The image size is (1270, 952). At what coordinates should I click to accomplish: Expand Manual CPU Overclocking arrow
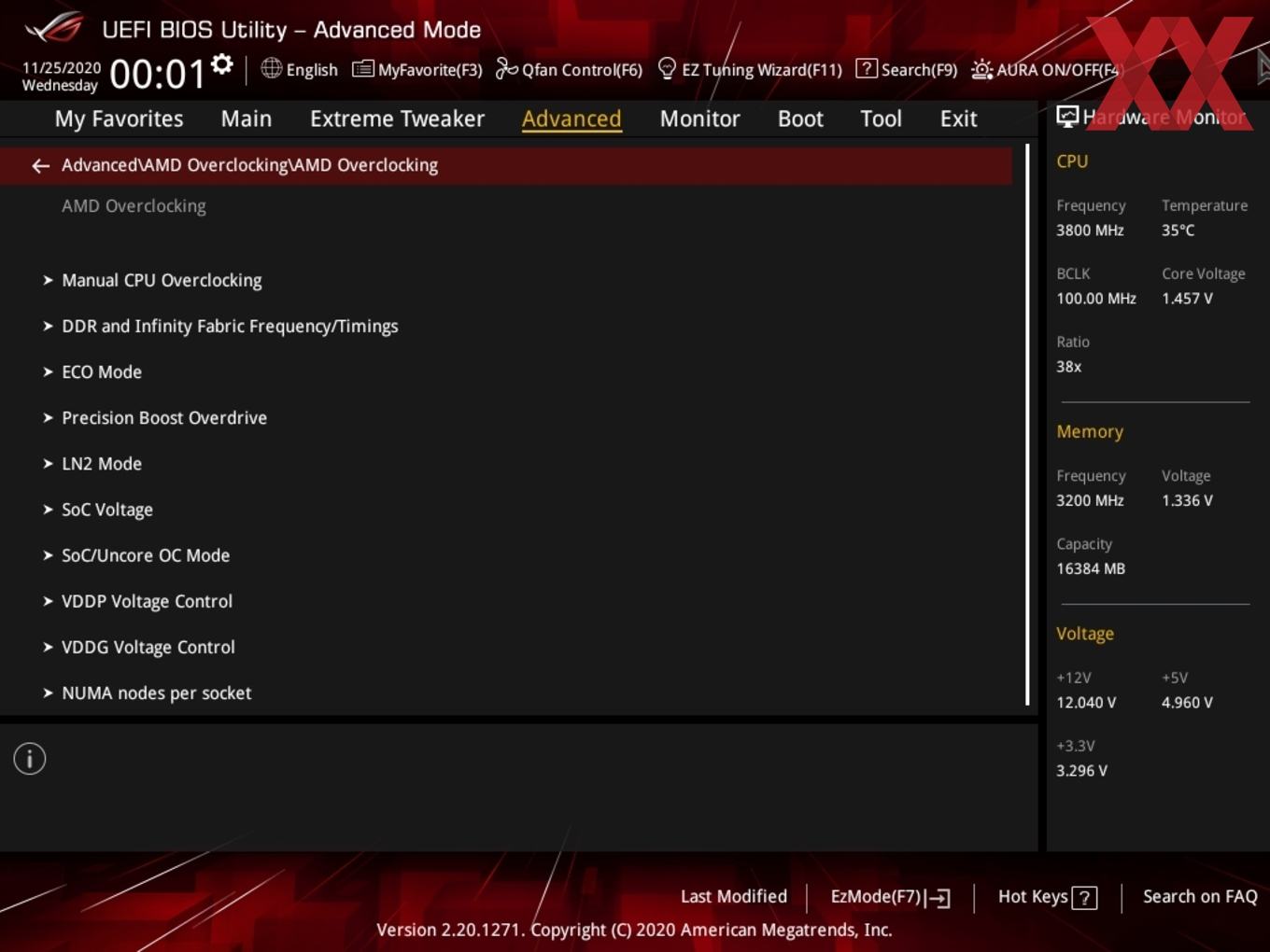point(48,280)
